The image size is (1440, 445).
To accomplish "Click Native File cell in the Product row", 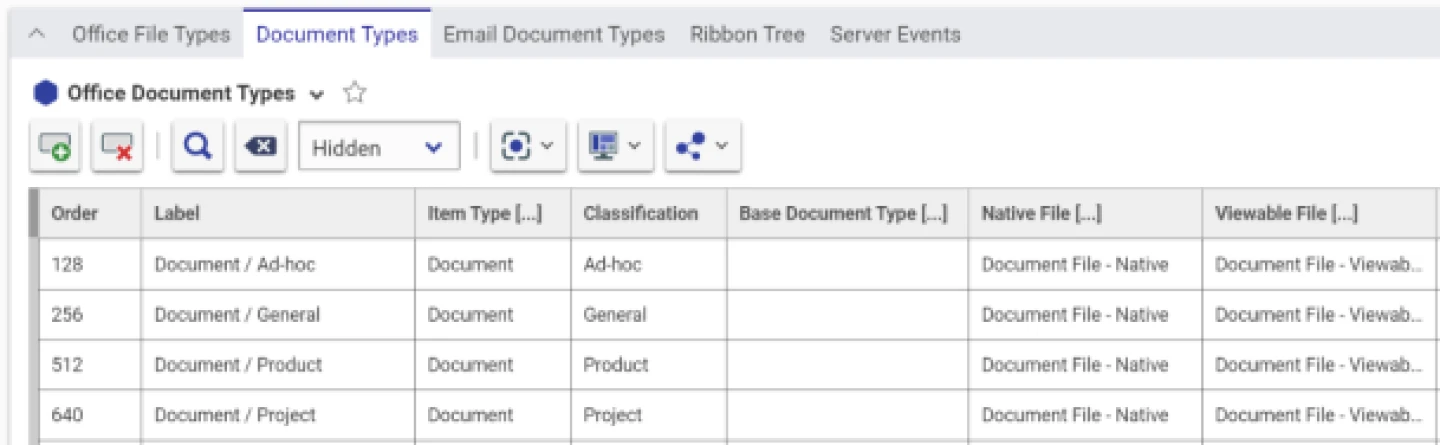I will point(1085,365).
